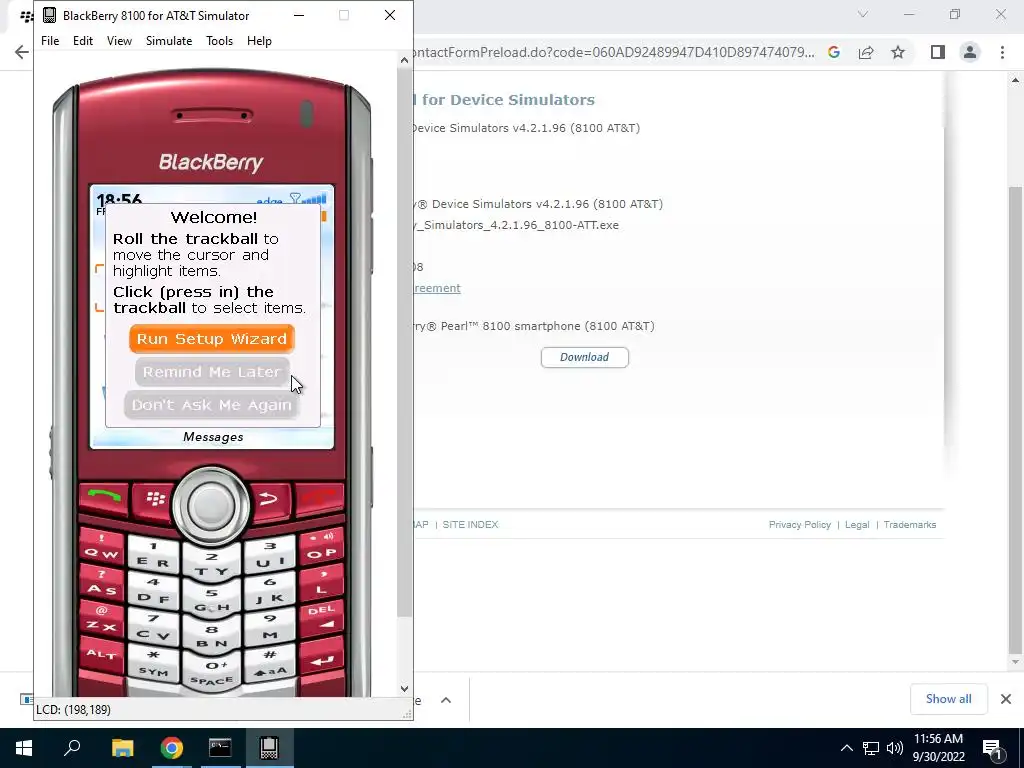Click Chrome share page icon
The height and width of the screenshot is (768, 1024).
point(866,52)
